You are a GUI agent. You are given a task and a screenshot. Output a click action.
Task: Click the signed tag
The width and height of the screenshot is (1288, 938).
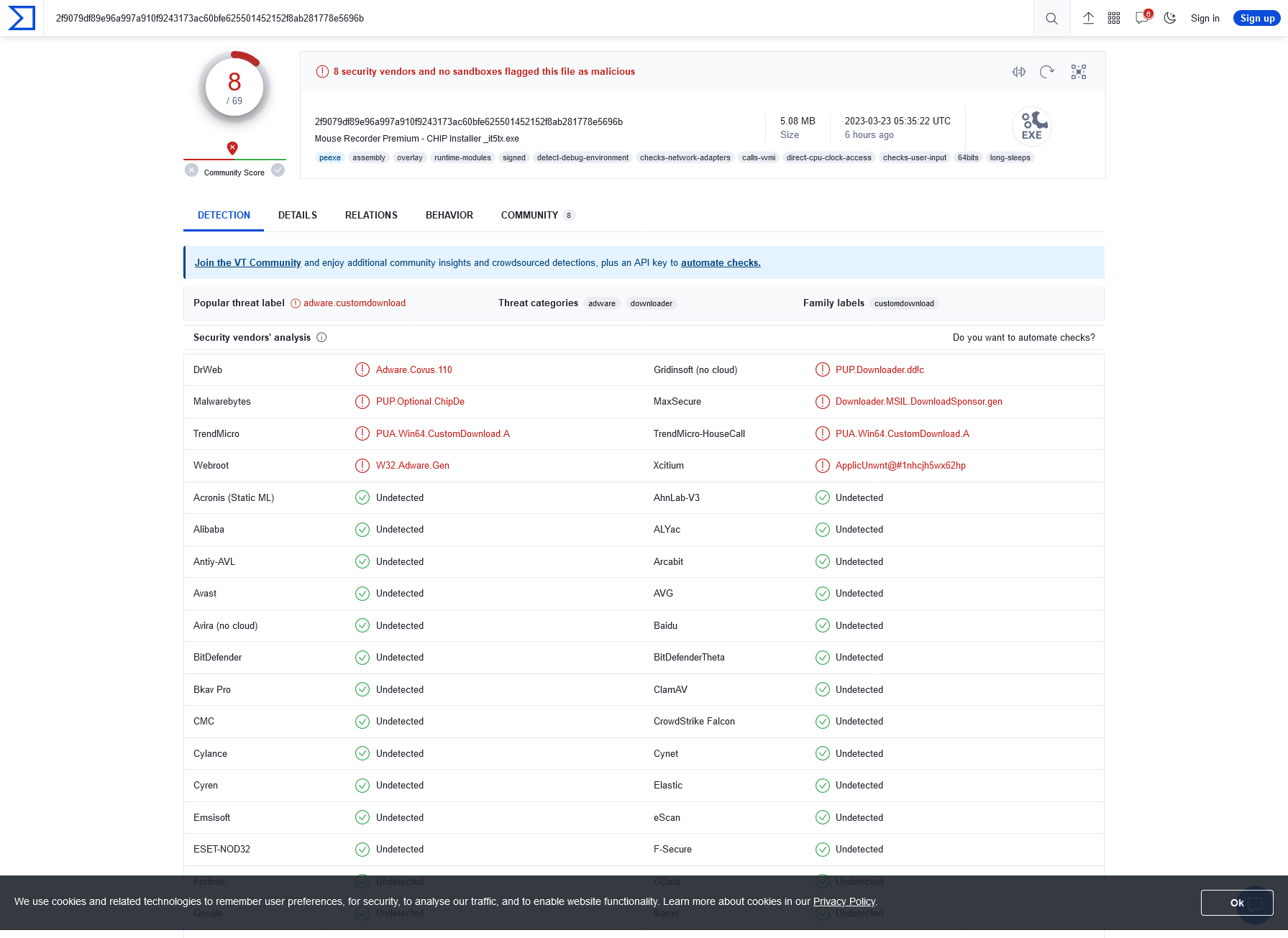click(x=514, y=158)
